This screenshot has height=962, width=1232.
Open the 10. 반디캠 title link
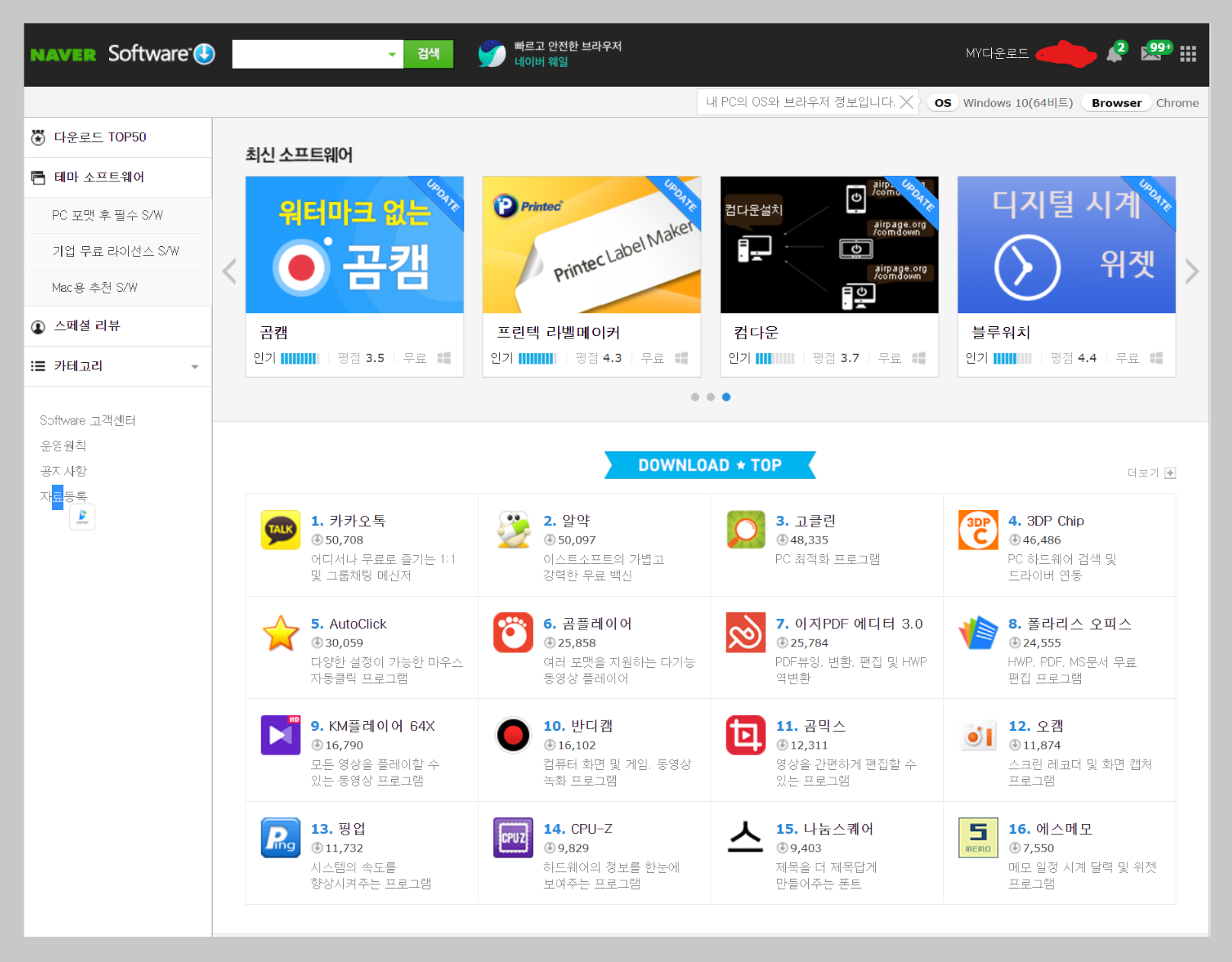[x=578, y=726]
